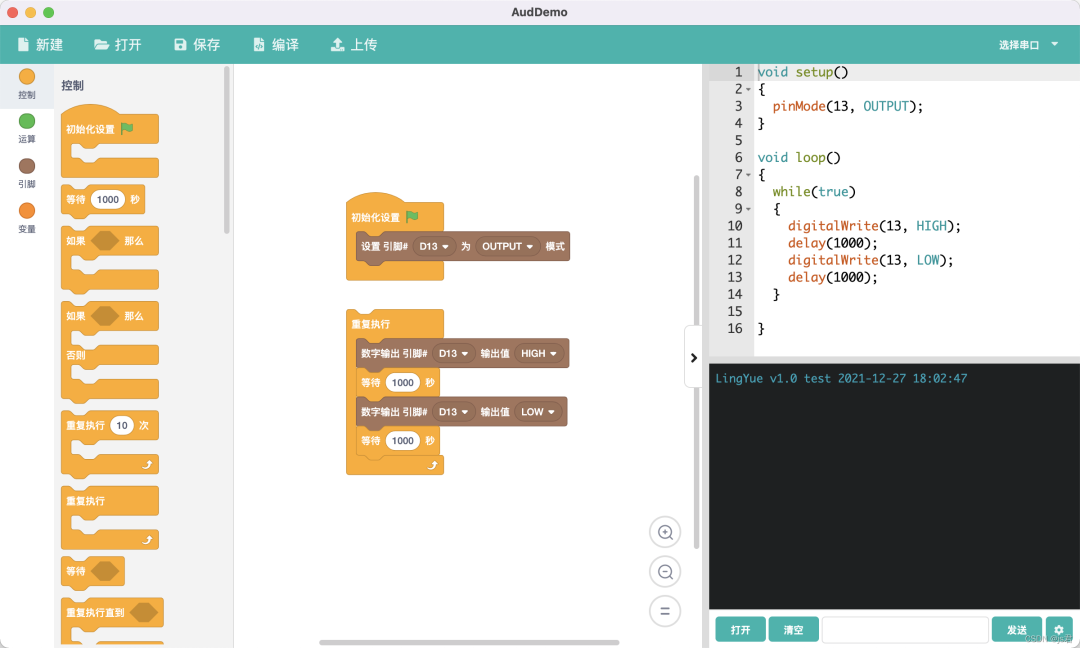This screenshot has width=1080, height=648.
Task: Click the 上传 (Upload) toolbar icon
Action: tap(338, 44)
